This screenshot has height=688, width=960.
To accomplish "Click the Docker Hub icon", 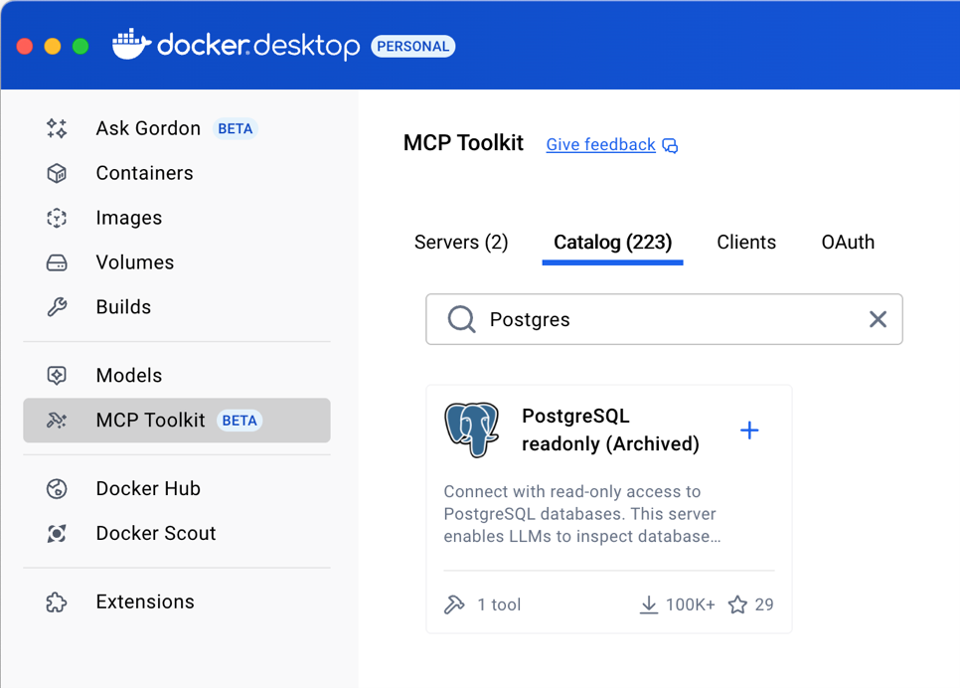I will coord(57,488).
